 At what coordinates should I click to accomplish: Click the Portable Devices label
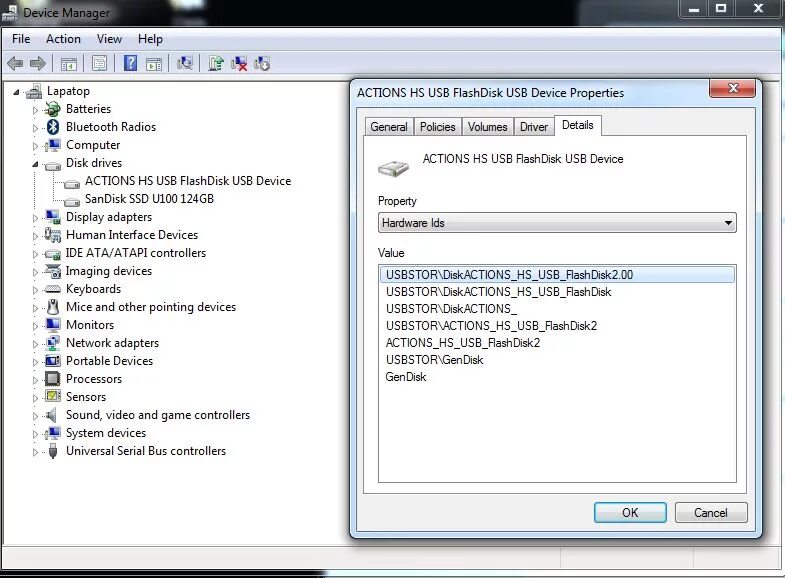(110, 361)
